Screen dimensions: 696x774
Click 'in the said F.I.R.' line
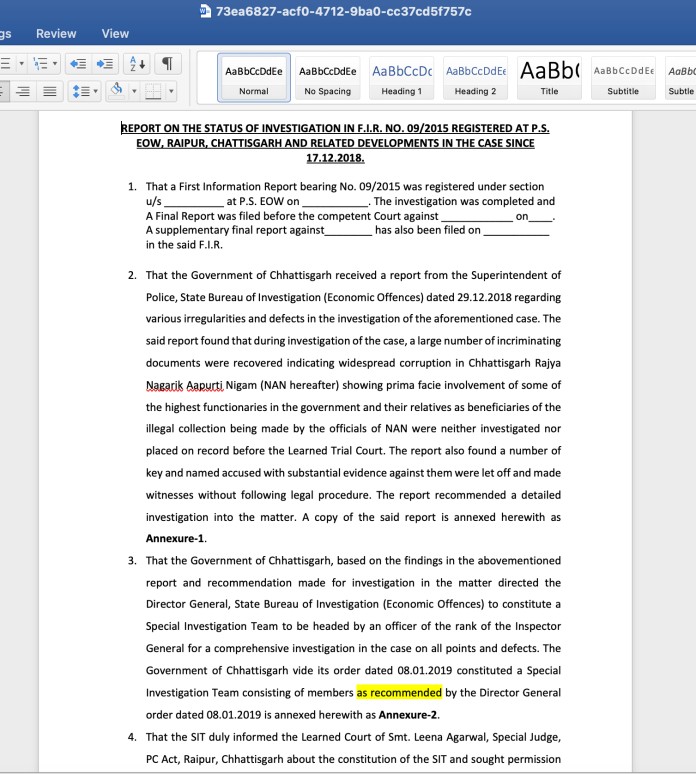pyautogui.click(x=184, y=245)
